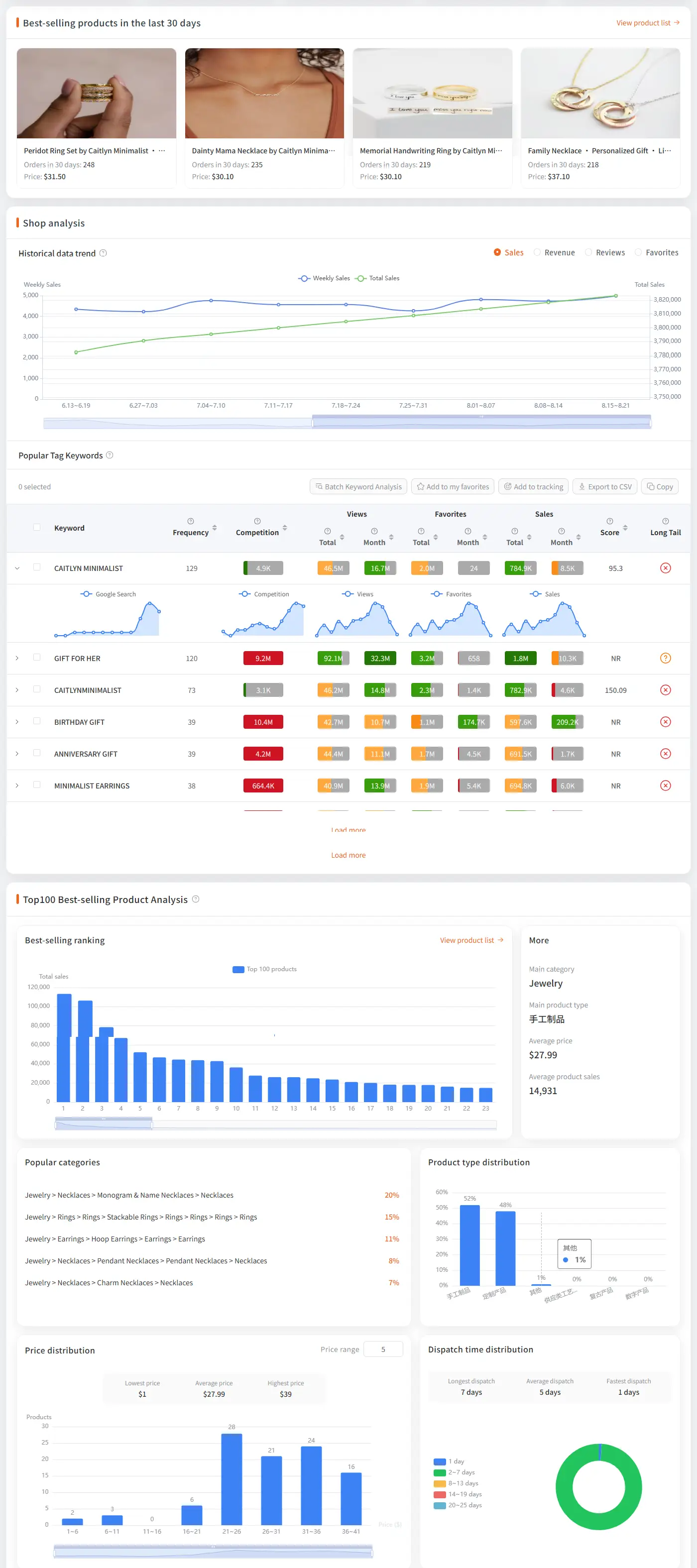Viewport: 697px width, 1568px height.
Task: Check the select-all checkbox in the Keyword header
Action: 37,527
